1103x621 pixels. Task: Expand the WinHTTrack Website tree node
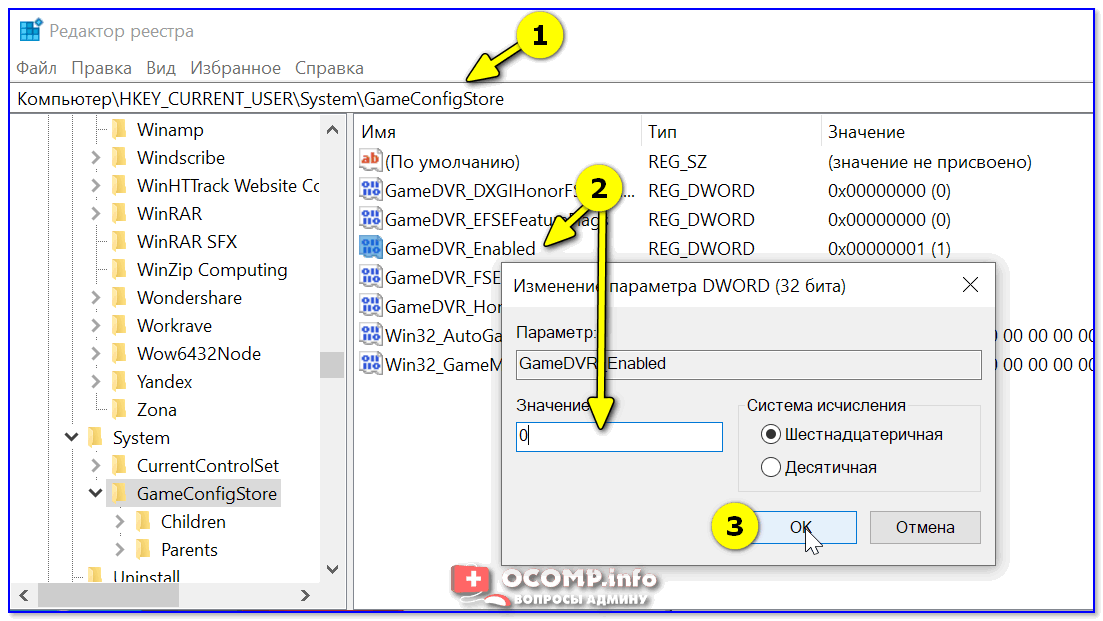96,186
